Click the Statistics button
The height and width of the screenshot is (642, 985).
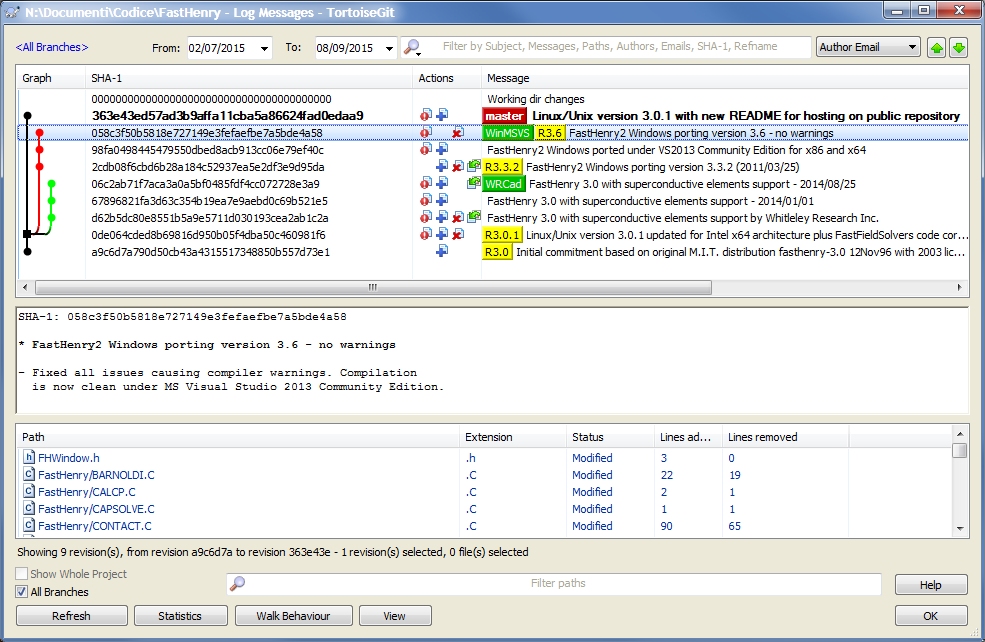point(180,616)
